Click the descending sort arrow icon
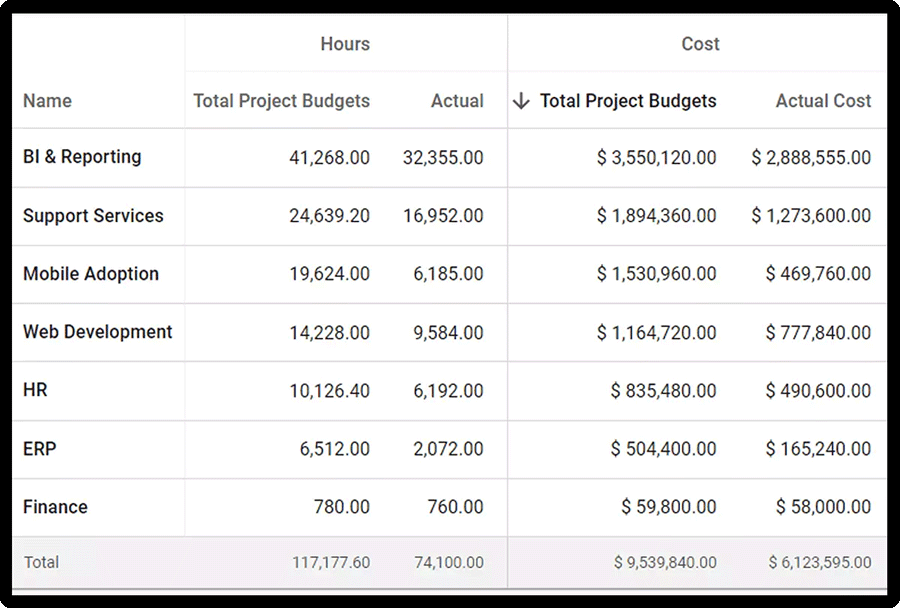Viewport: 900px width, 608px height. [x=521, y=101]
